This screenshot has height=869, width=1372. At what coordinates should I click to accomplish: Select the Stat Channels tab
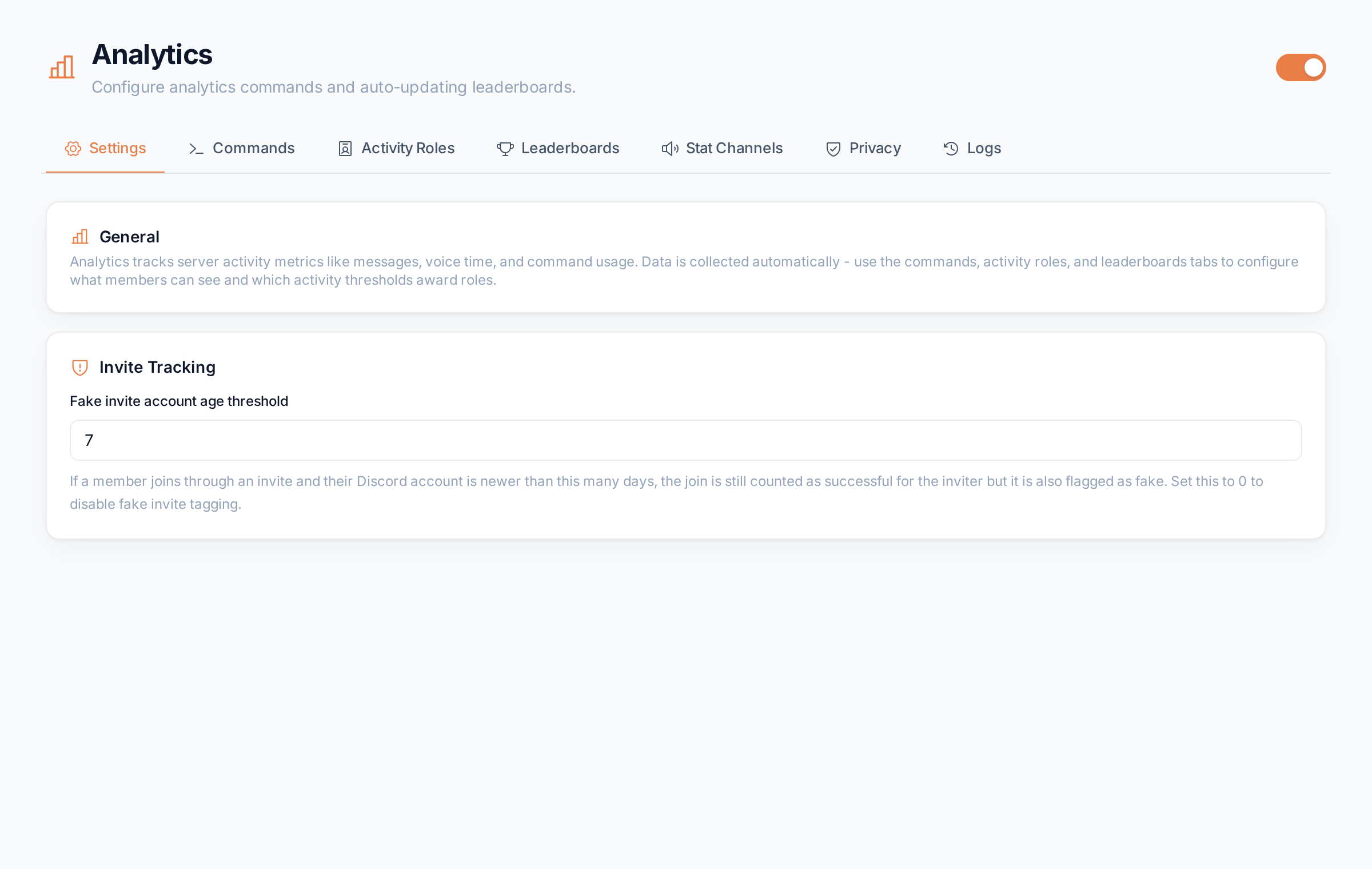722,149
